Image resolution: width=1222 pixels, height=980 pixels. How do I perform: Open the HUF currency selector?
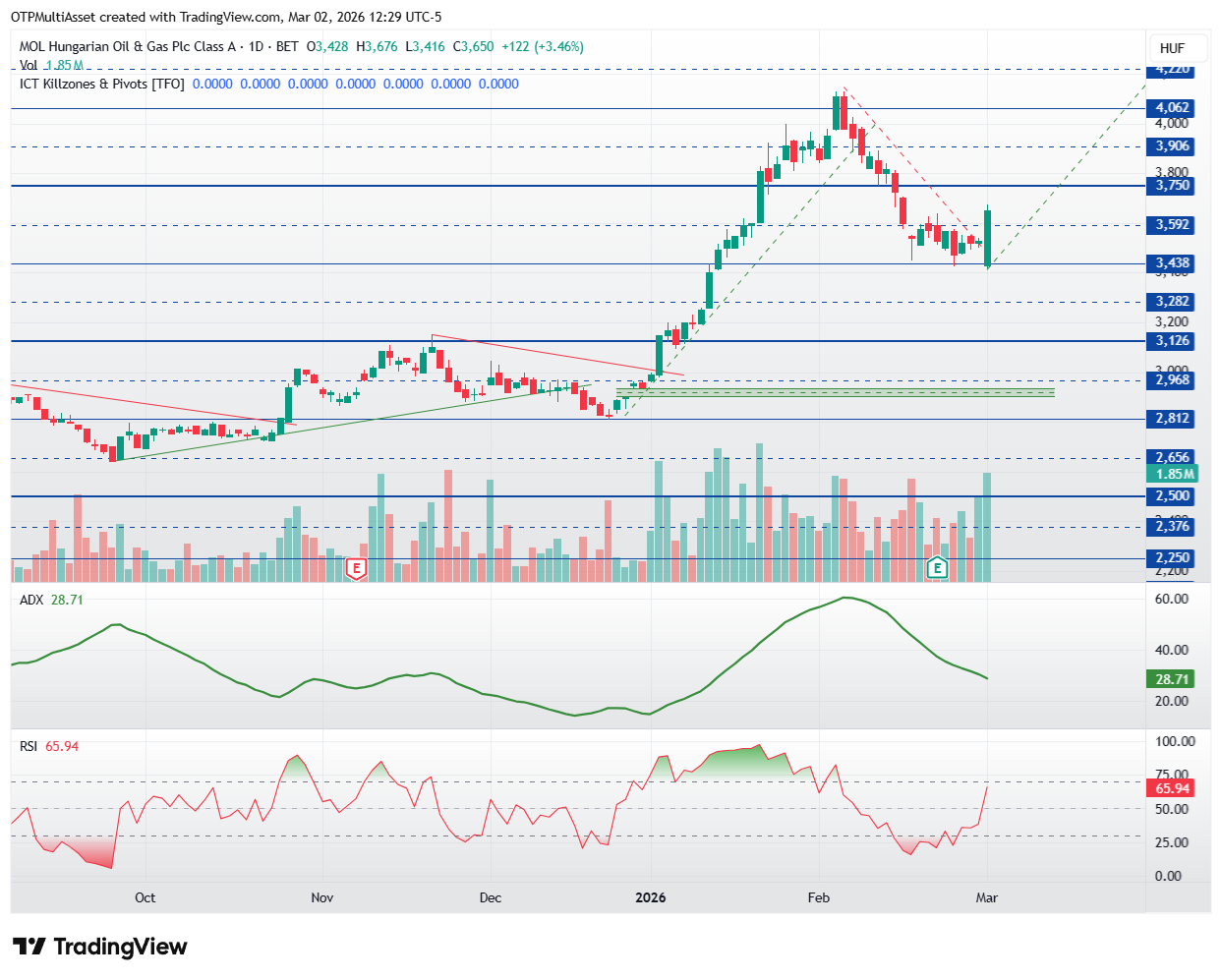click(1172, 48)
